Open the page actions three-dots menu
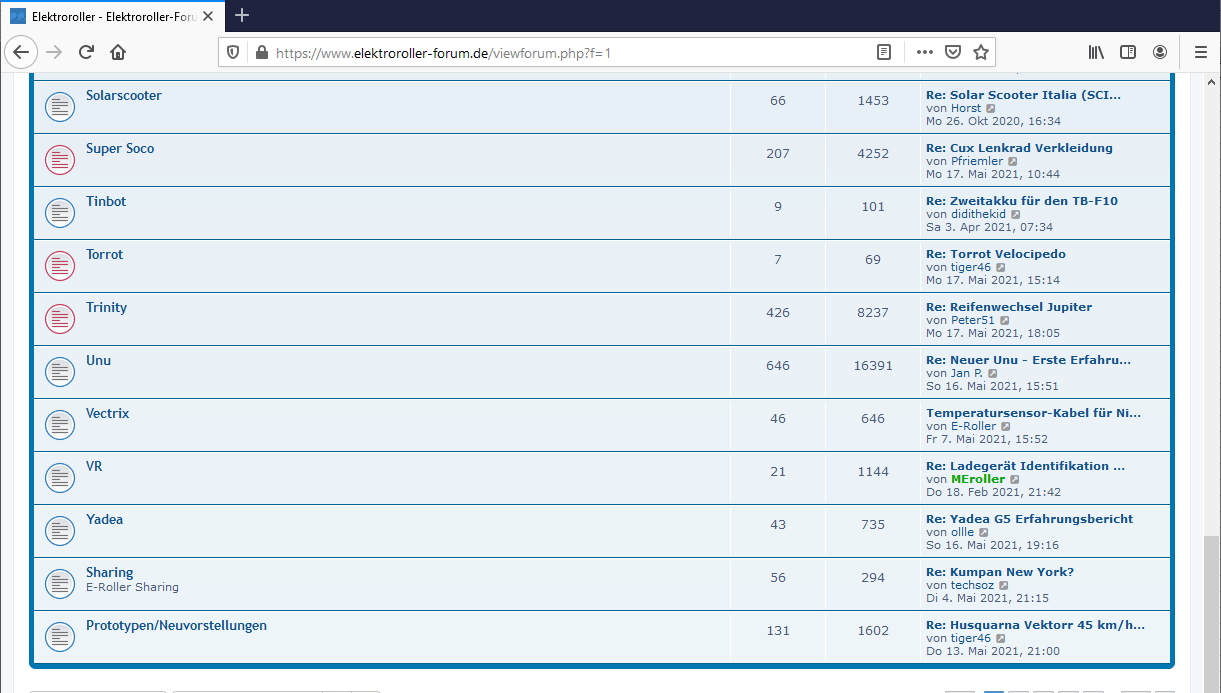The height and width of the screenshot is (693, 1221). click(924, 52)
